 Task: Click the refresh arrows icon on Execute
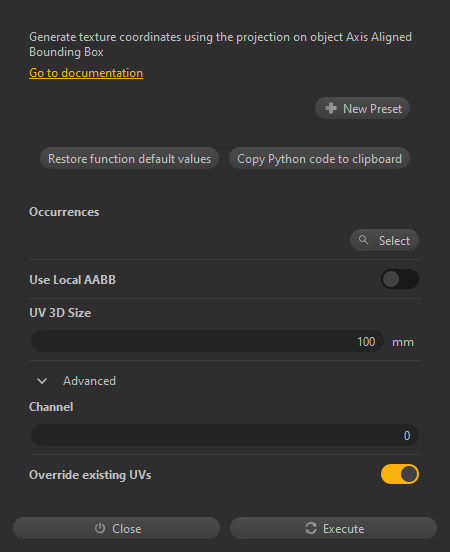click(x=311, y=528)
